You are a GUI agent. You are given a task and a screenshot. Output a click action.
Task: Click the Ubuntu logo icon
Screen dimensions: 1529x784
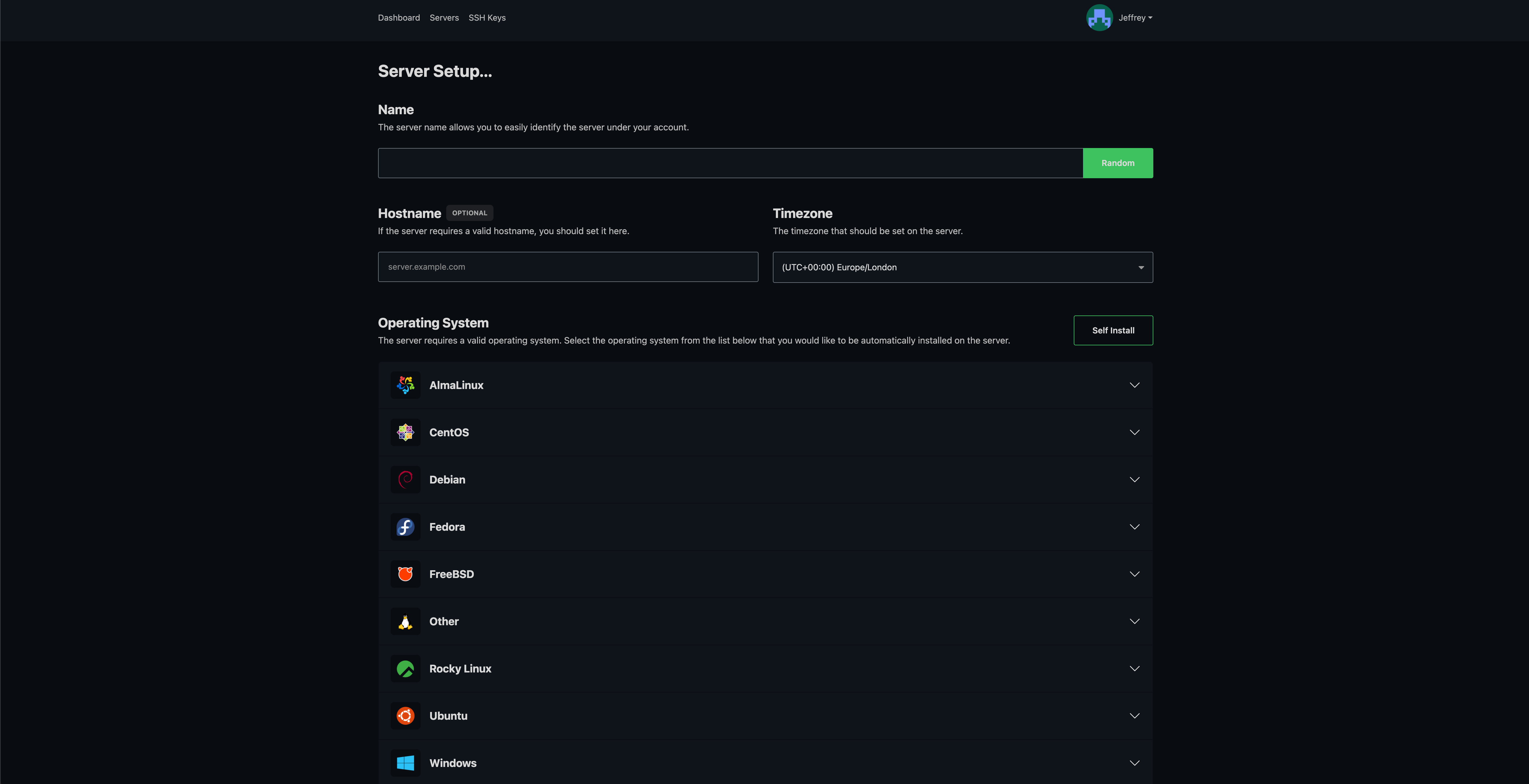pos(405,716)
